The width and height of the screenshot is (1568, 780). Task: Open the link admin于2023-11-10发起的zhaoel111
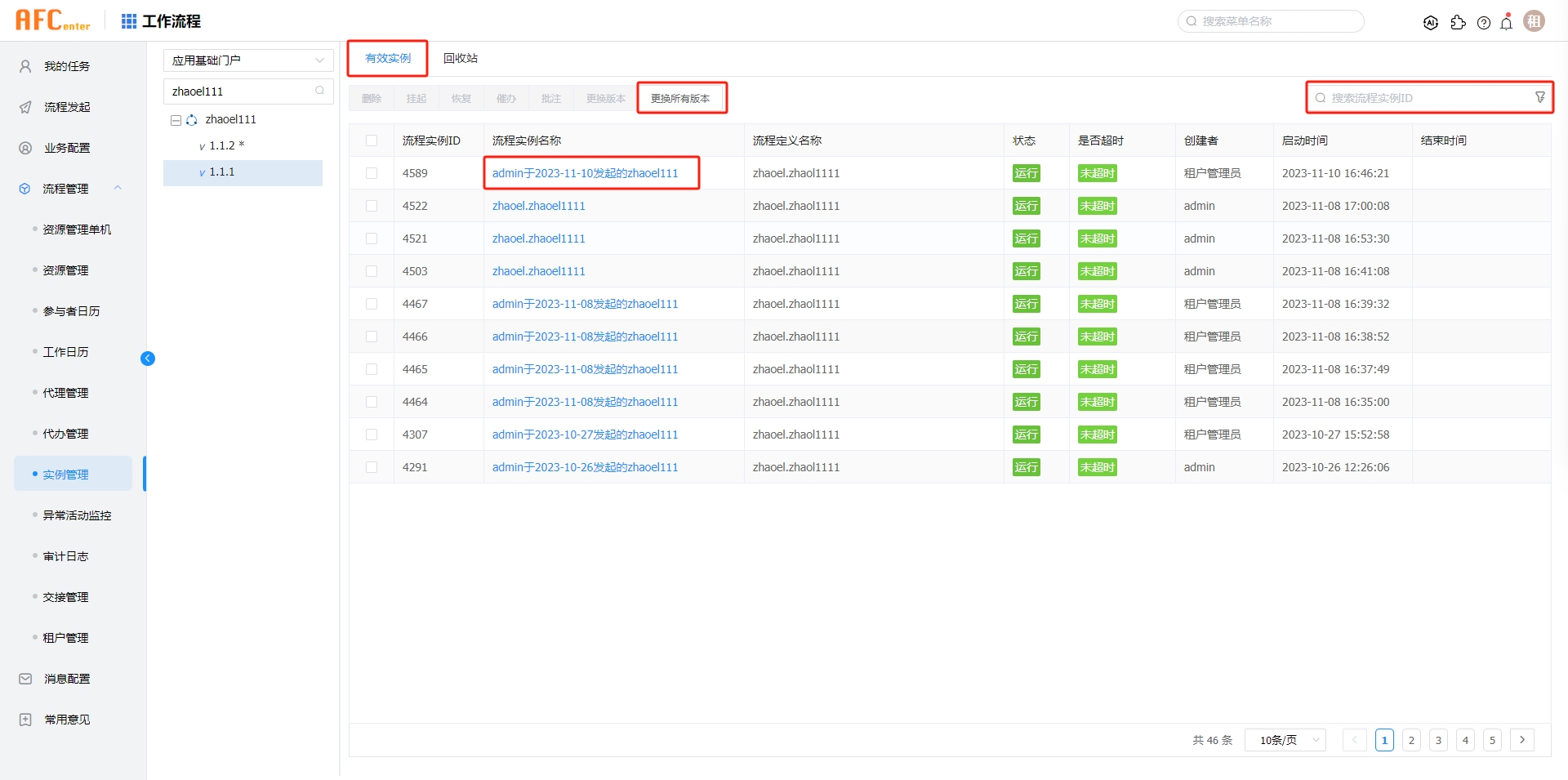coord(585,172)
